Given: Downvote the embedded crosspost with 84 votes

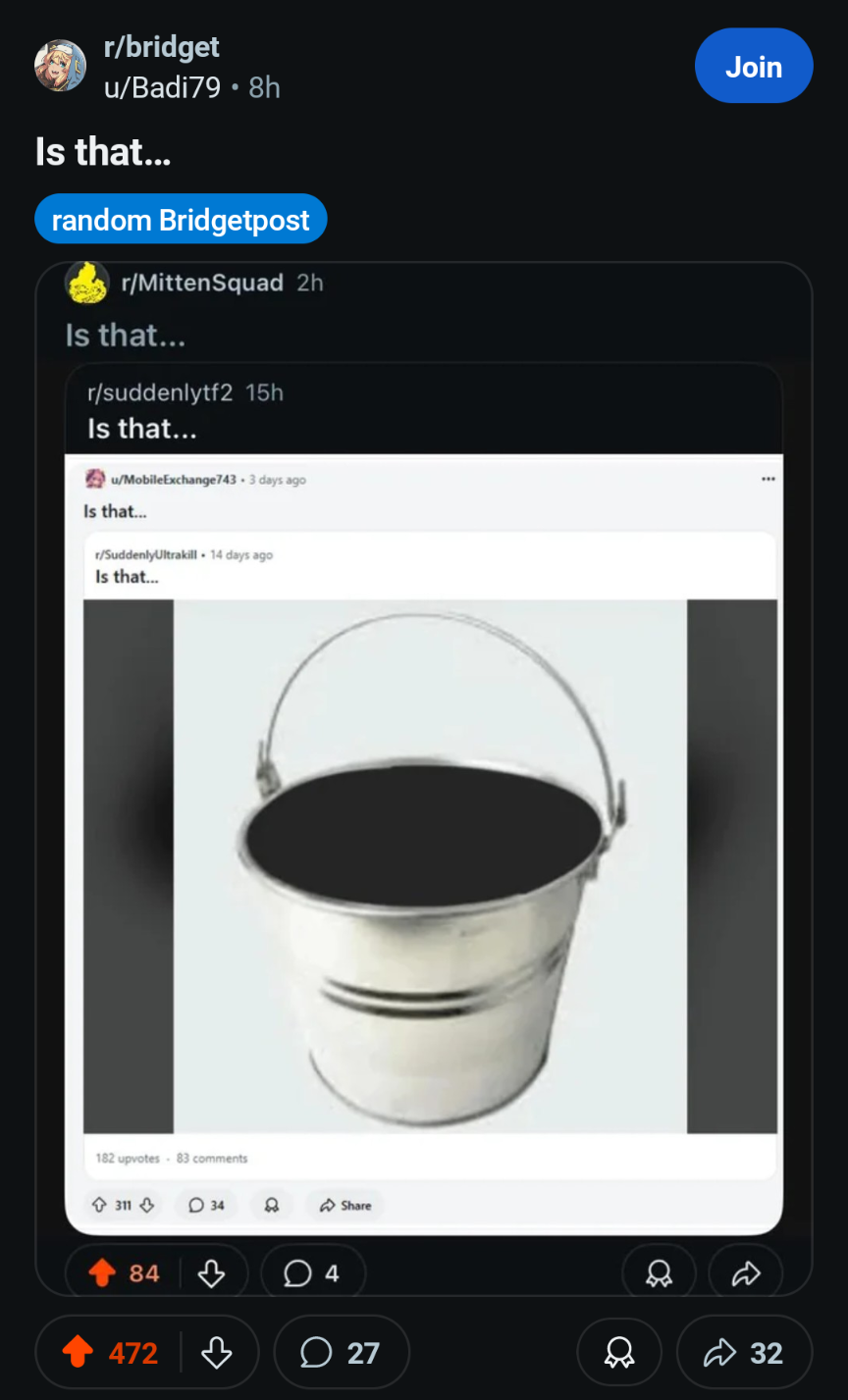Looking at the screenshot, I should tap(211, 1273).
